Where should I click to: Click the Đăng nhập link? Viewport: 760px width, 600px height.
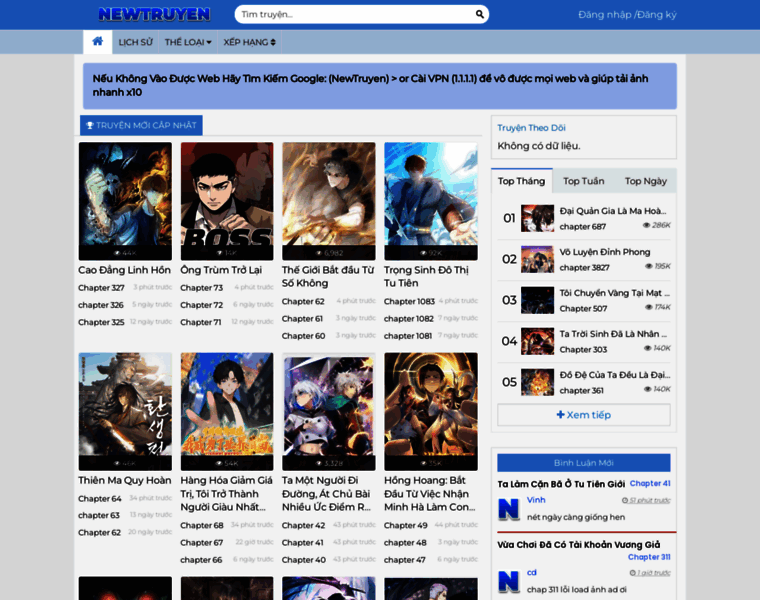click(605, 15)
